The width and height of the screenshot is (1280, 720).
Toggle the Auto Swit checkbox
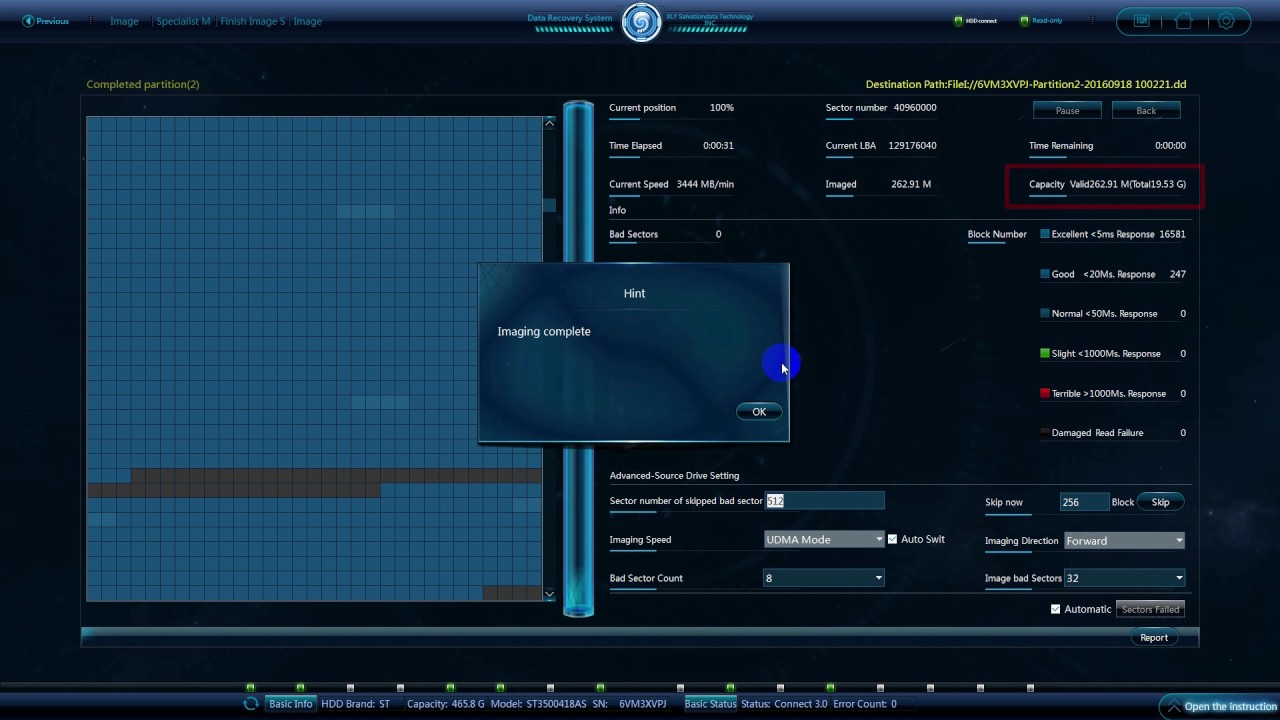click(893, 539)
